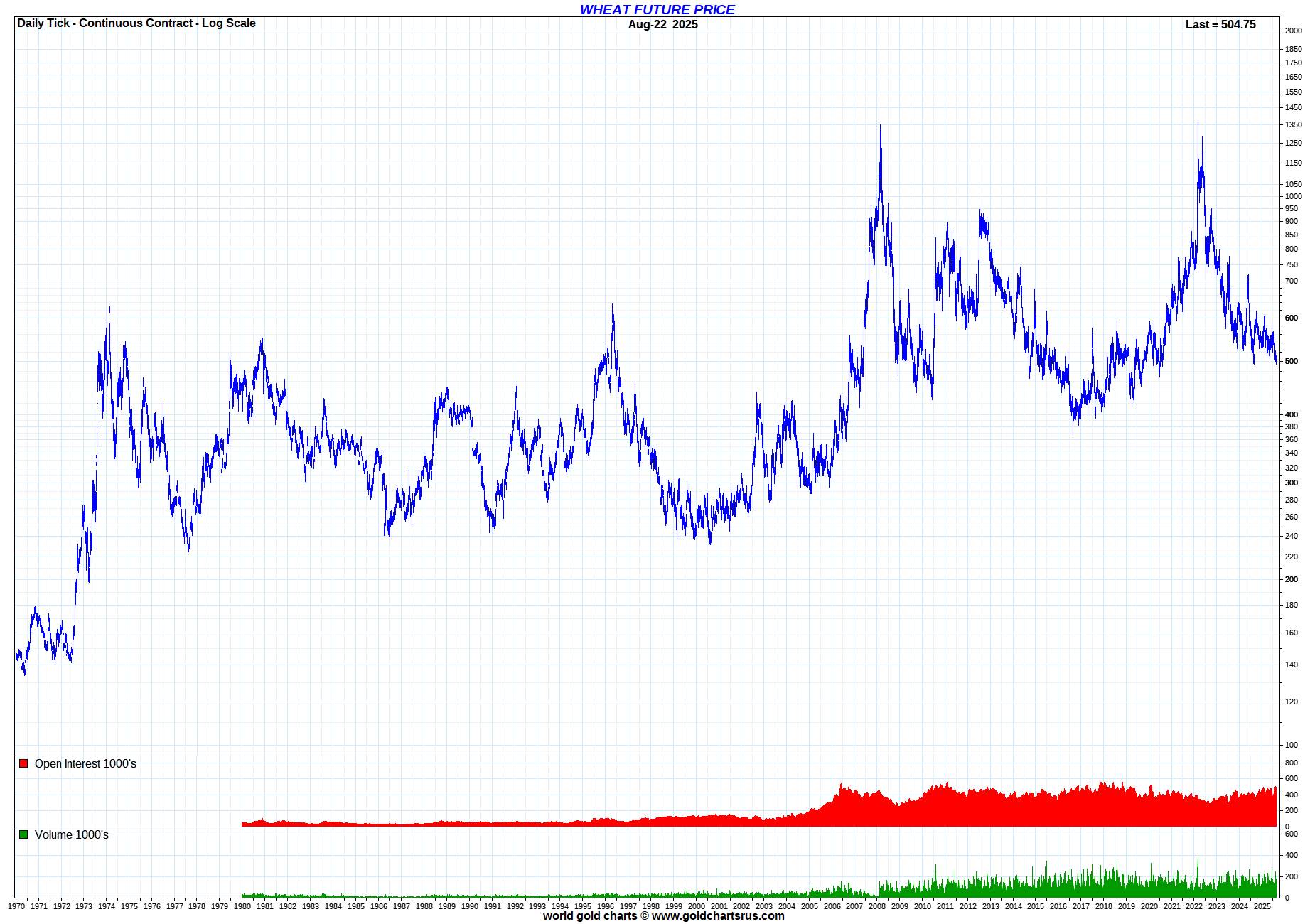Viewport: 1315px width, 924px height.
Task: Click the Aug-22 2025 date label
Action: (662, 24)
